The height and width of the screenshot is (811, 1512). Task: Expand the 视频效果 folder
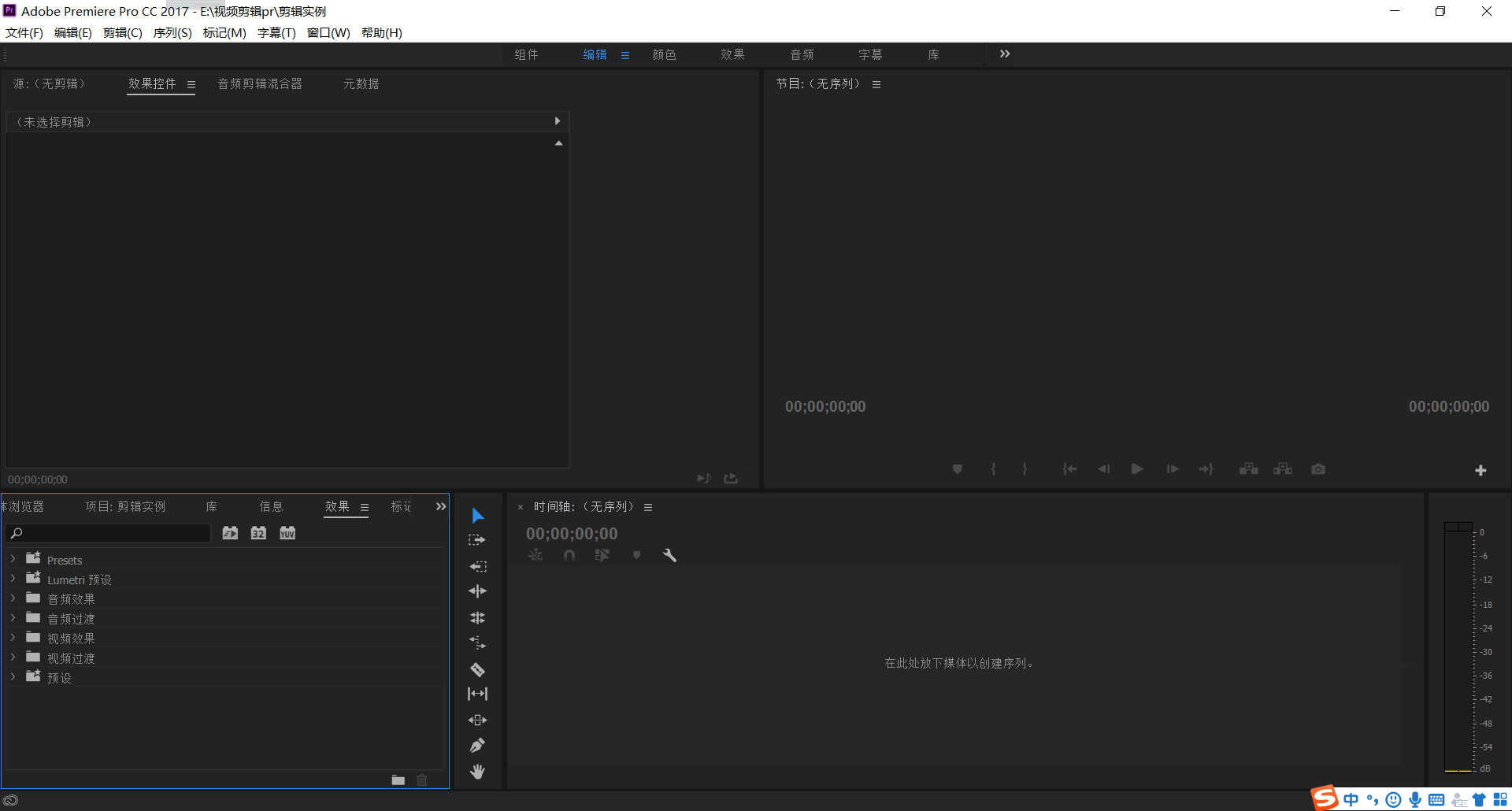[x=13, y=638]
